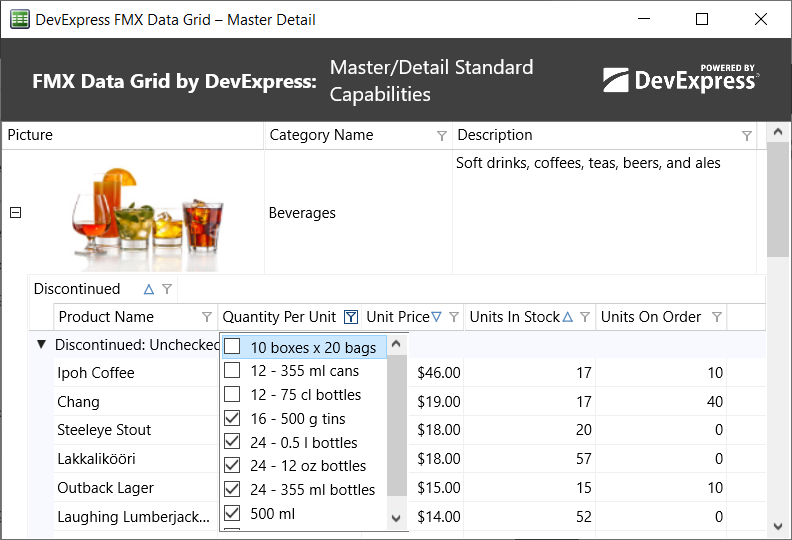792x540 pixels.
Task: Select the Soft drinks description cell
Action: pos(604,213)
